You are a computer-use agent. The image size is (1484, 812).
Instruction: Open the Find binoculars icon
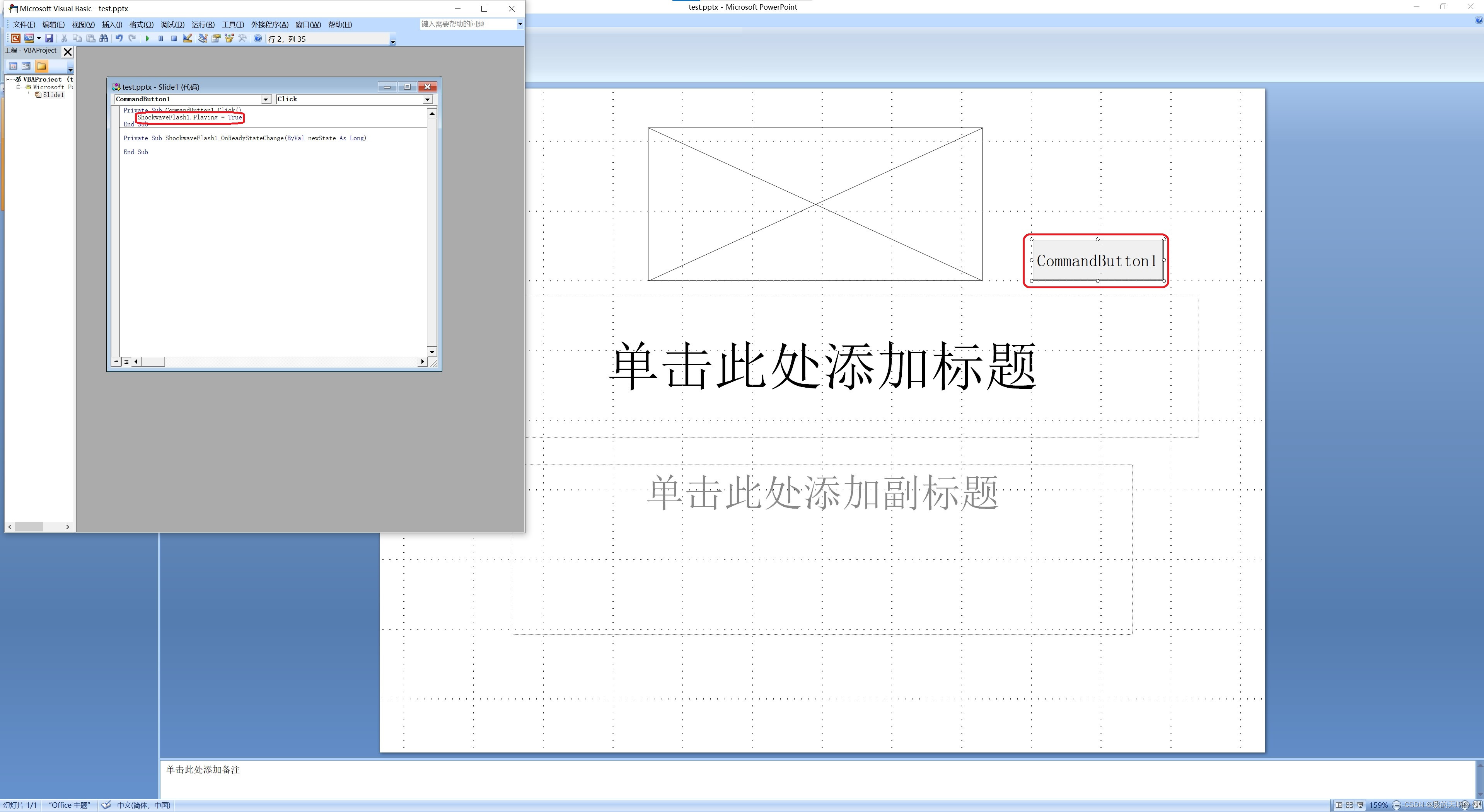[x=104, y=39]
